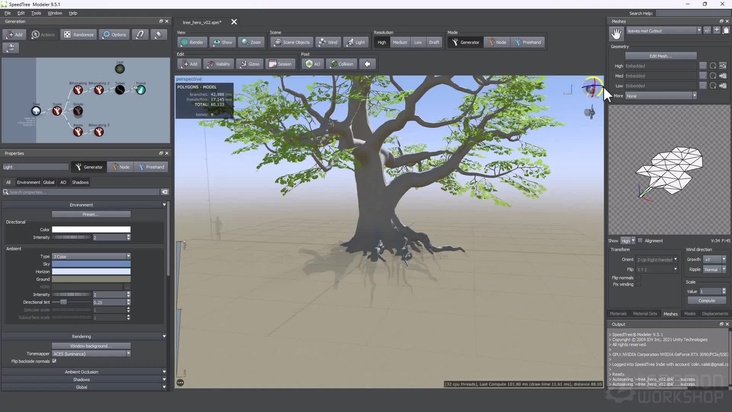Image resolution: width=732 pixels, height=412 pixels.
Task: Set resolution to Low
Action: [x=418, y=42]
